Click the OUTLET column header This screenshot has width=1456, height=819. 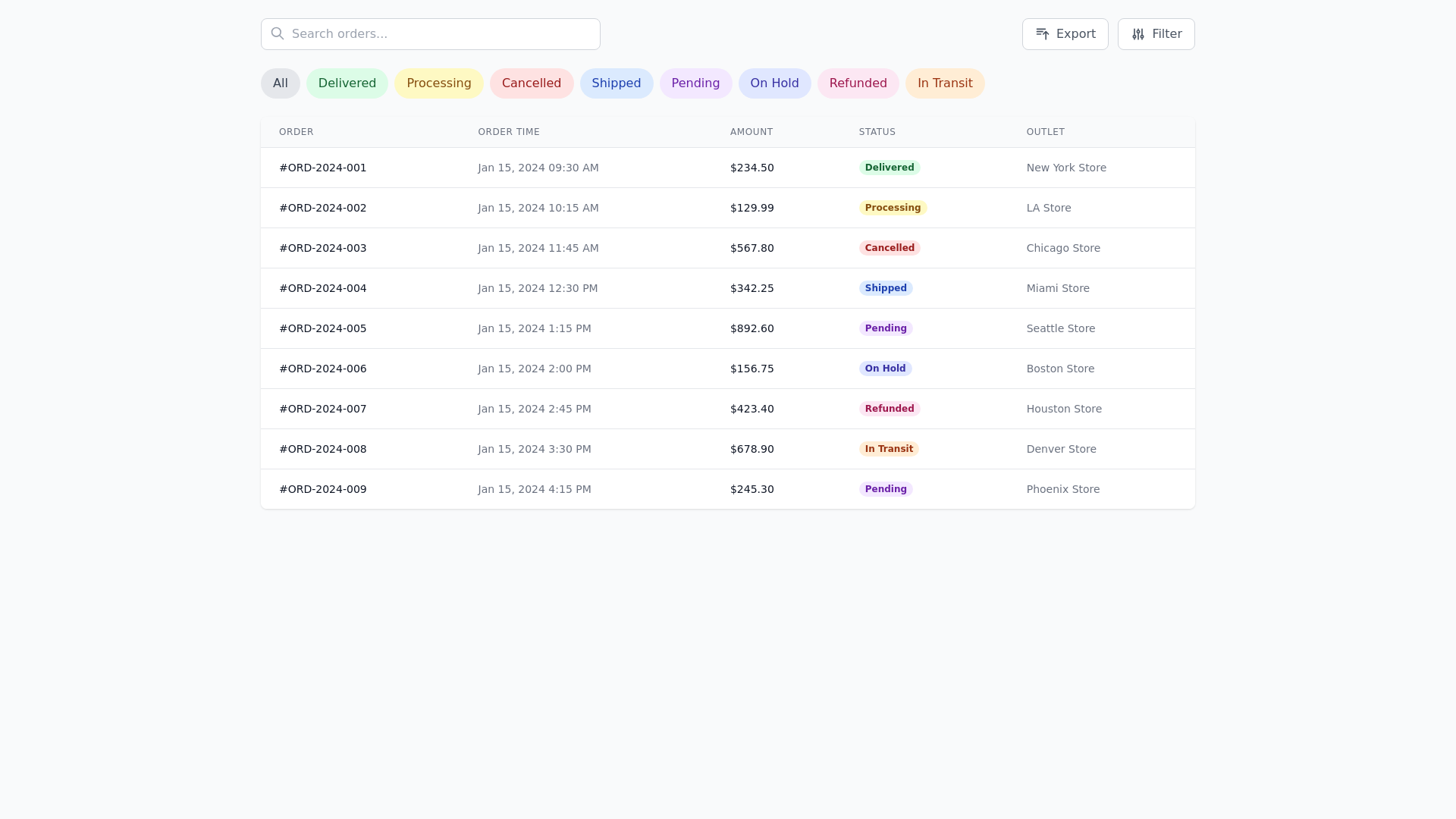1046,132
